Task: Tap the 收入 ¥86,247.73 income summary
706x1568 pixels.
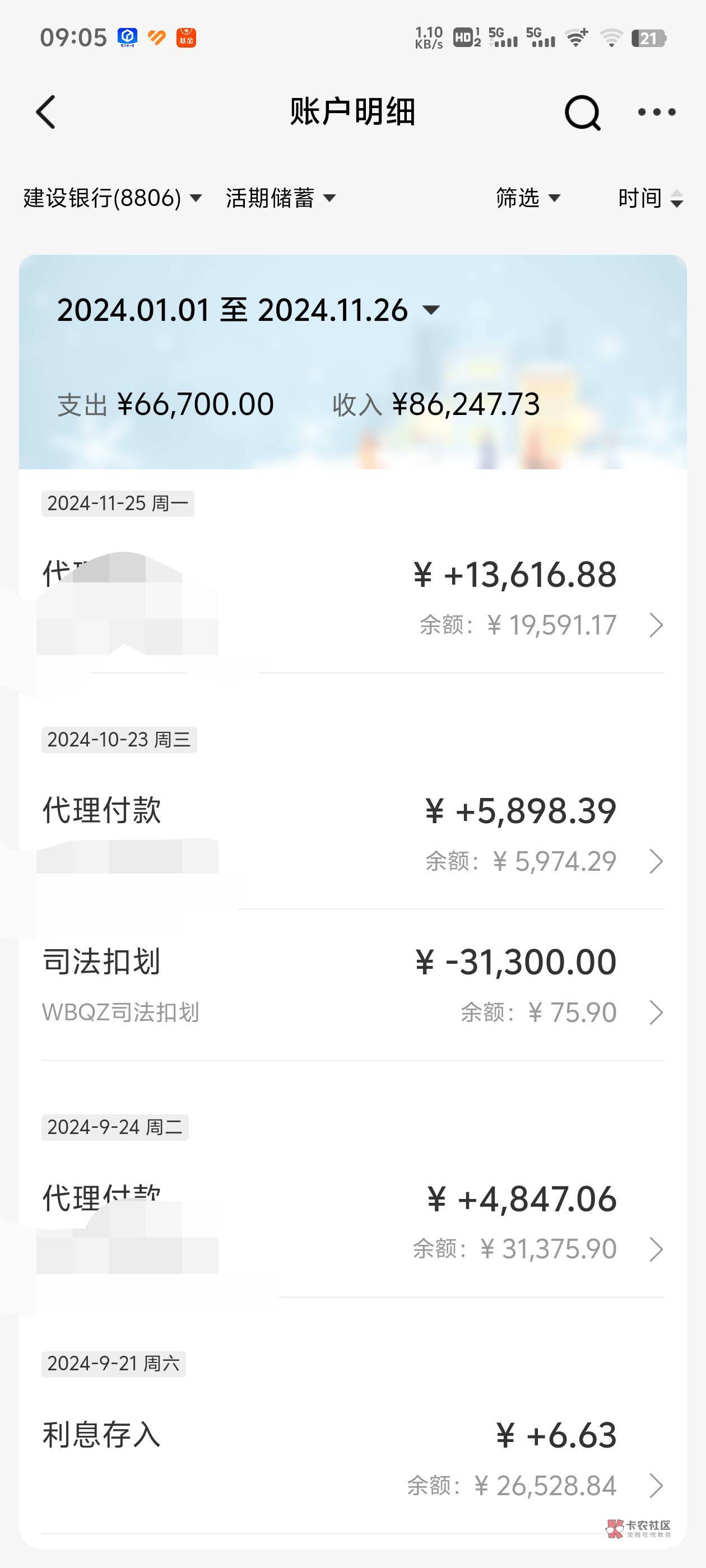Action: tap(435, 404)
